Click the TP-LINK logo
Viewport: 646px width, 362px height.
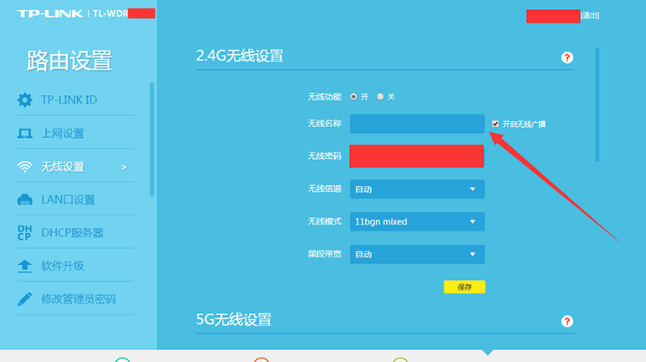[50, 14]
